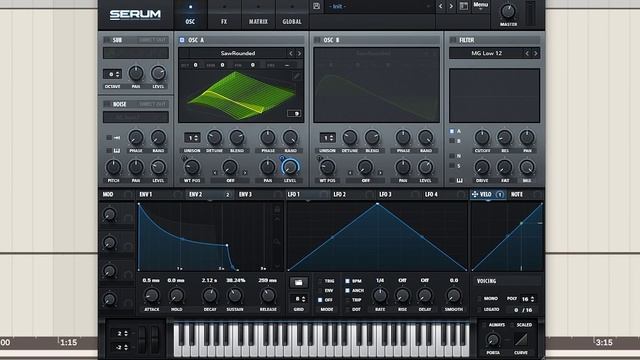This screenshot has width=640, height=360.
Task: Click the portamento curve display
Action: (x=521, y=340)
